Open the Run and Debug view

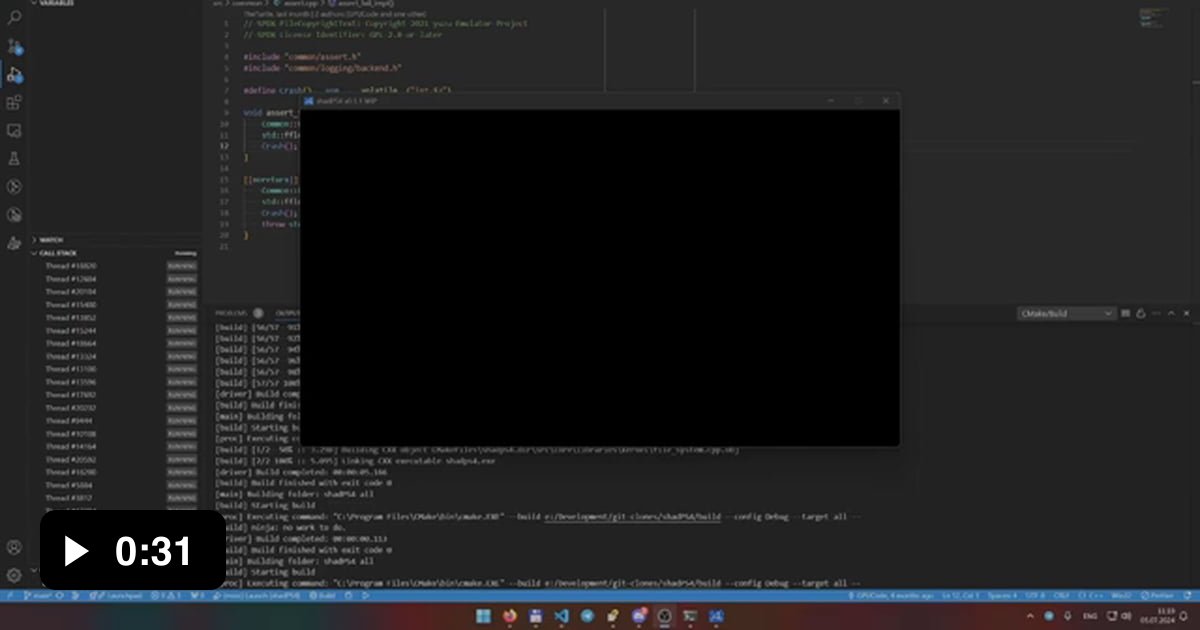point(14,74)
